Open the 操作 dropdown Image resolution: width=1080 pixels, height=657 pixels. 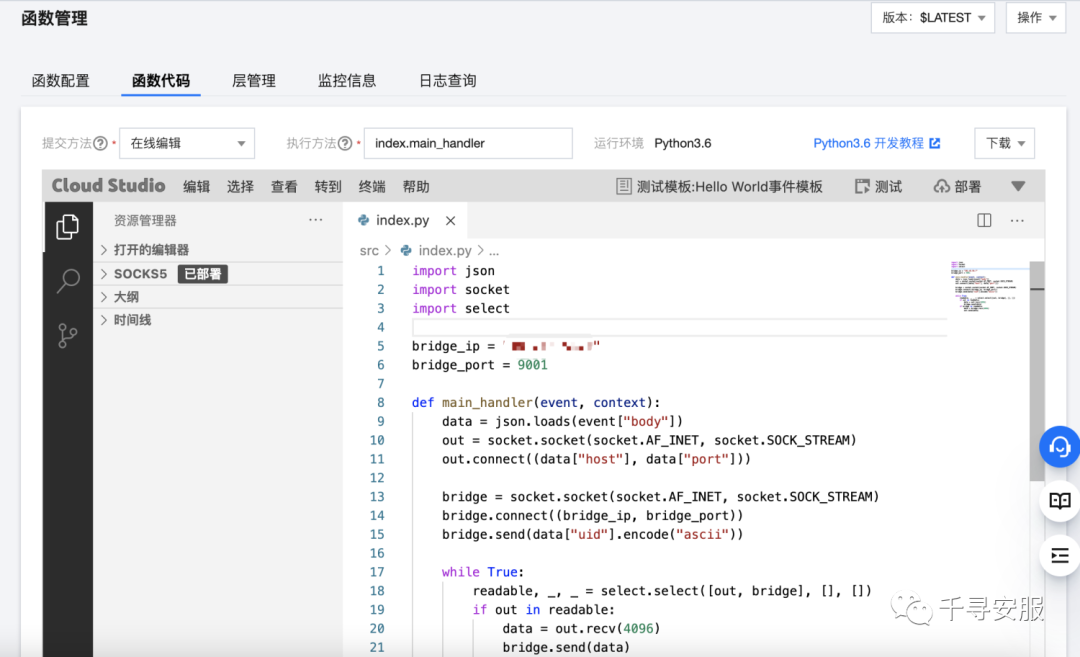(1036, 18)
